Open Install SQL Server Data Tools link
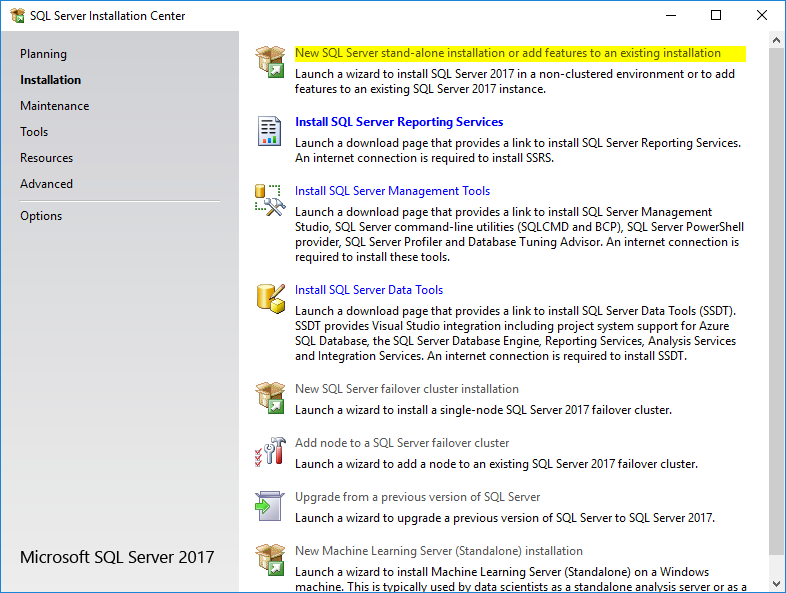The height and width of the screenshot is (593, 786). [369, 290]
